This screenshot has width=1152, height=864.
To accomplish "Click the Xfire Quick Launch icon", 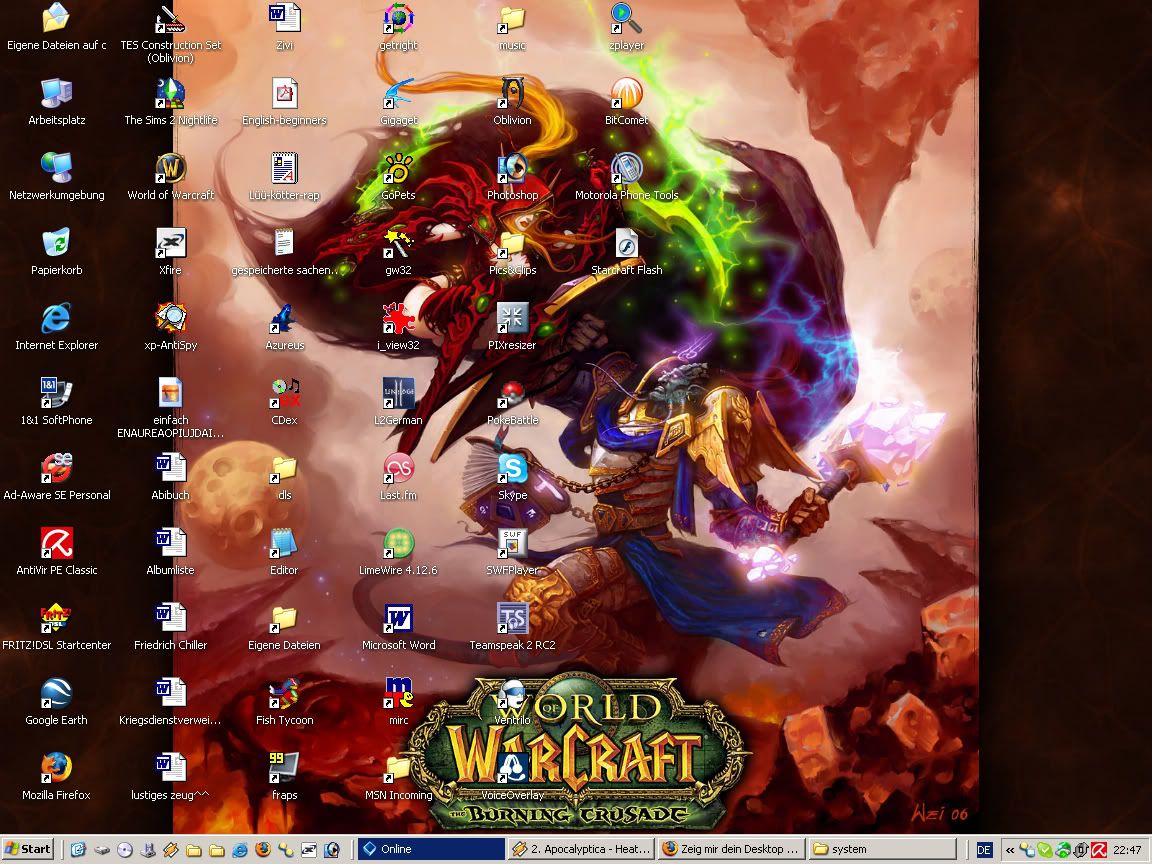I will (x=309, y=850).
